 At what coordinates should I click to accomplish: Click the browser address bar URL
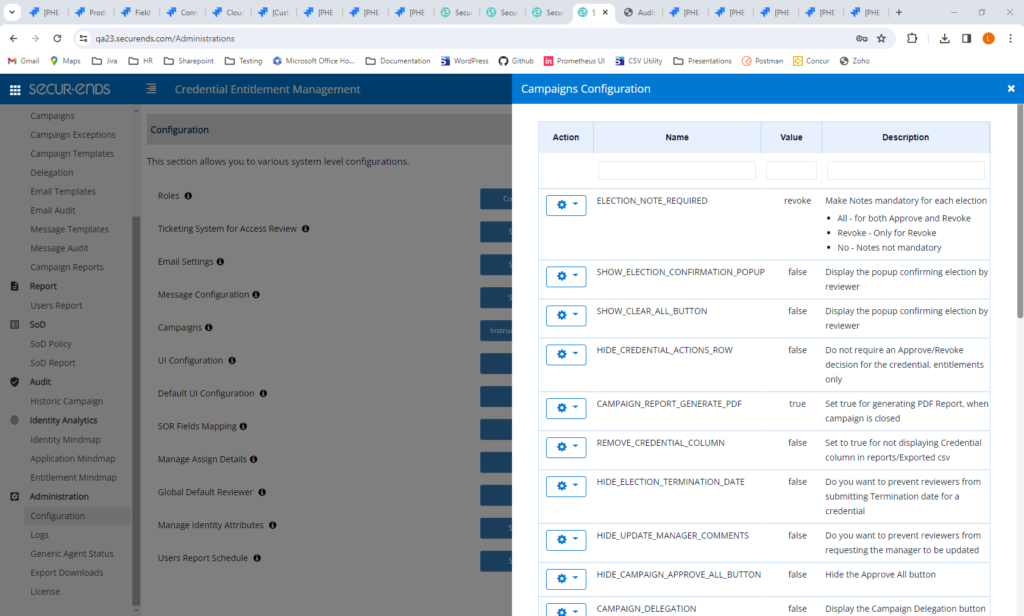pyautogui.click(x=165, y=39)
